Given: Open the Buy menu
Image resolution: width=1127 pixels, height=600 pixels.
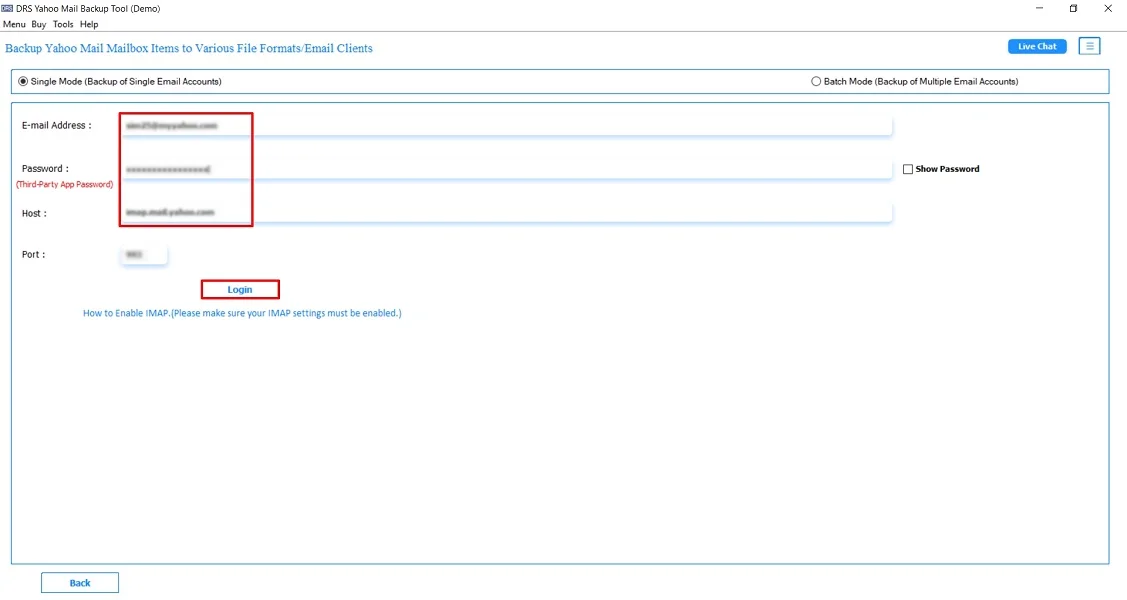Looking at the screenshot, I should [x=38, y=24].
